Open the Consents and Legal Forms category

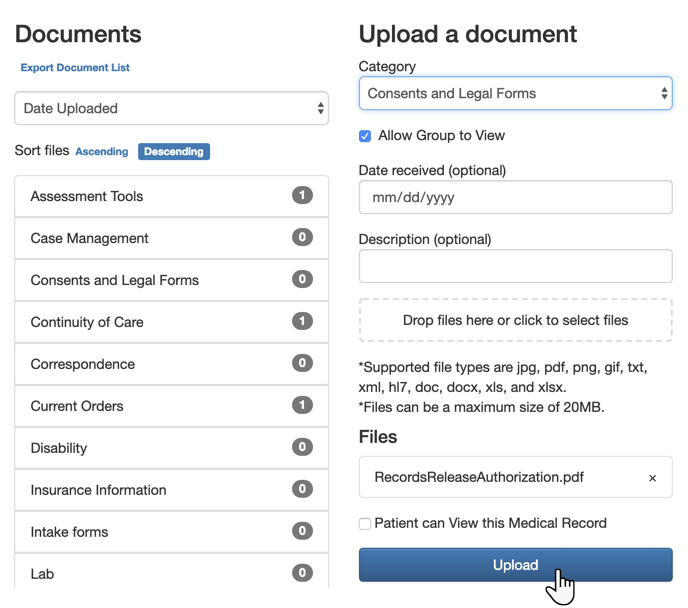point(115,280)
